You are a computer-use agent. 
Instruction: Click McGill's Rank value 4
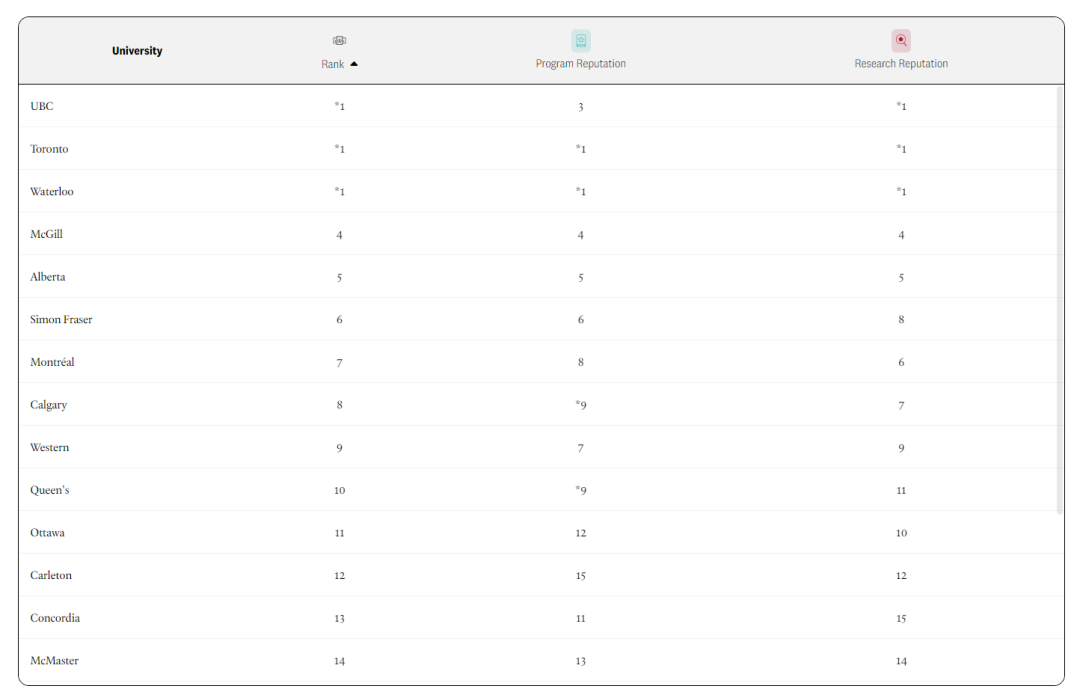340,235
